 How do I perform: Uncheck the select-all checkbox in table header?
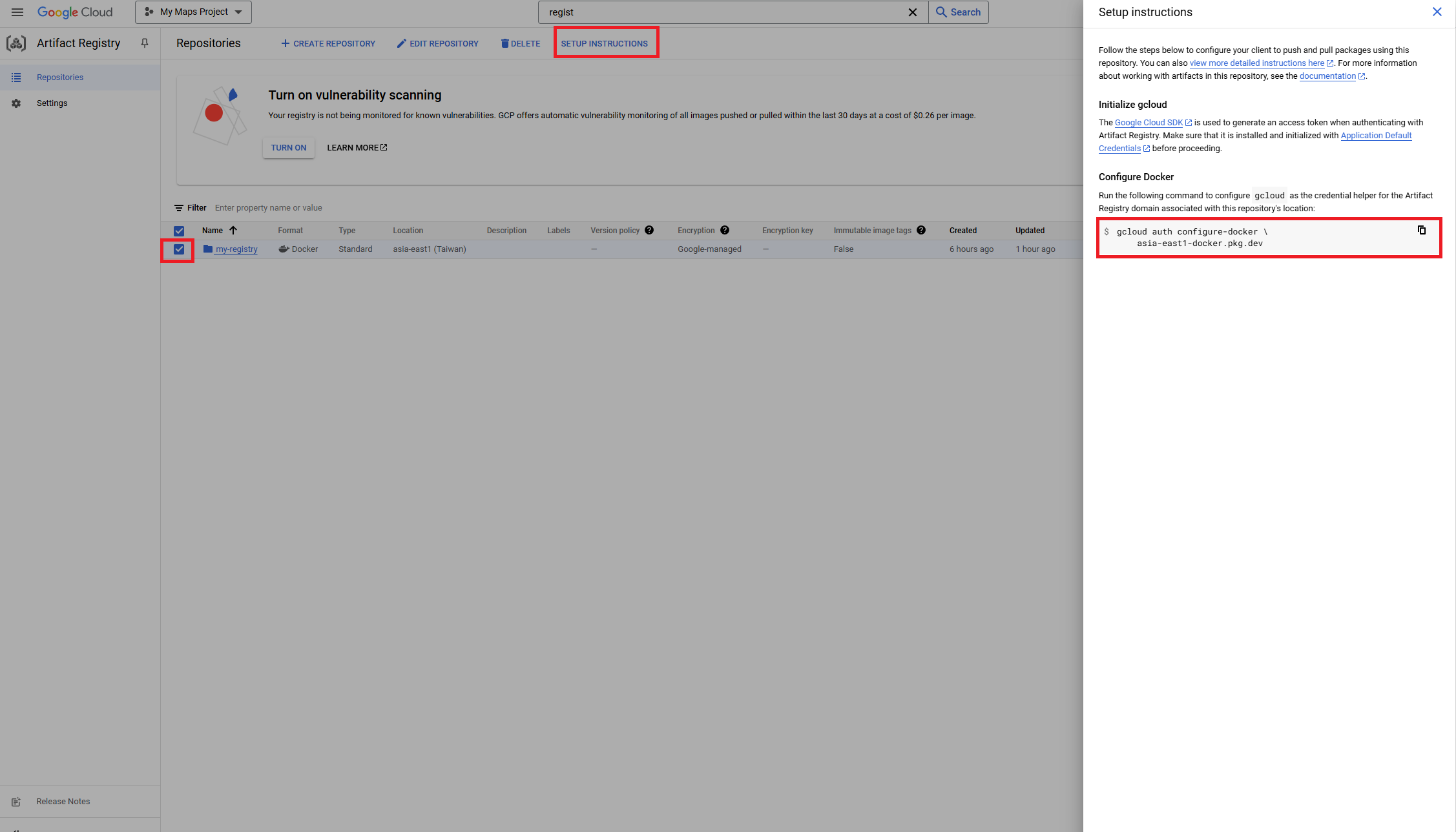tap(178, 230)
